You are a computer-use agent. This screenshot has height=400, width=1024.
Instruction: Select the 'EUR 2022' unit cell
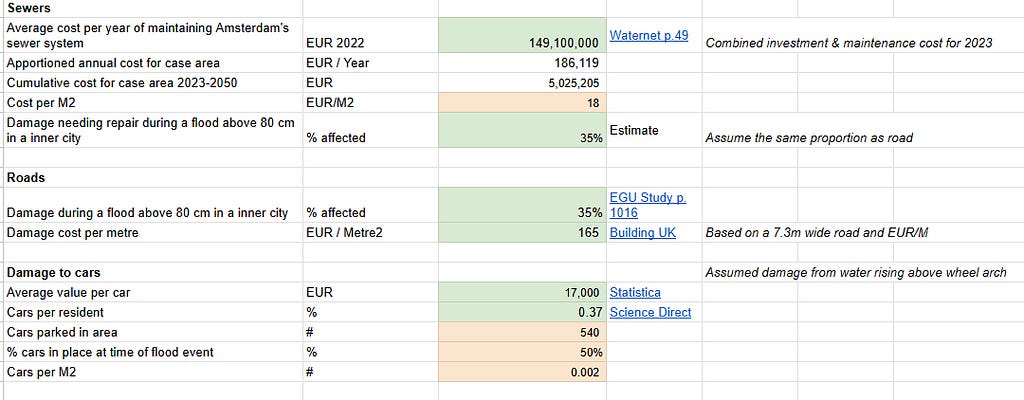pyautogui.click(x=371, y=35)
